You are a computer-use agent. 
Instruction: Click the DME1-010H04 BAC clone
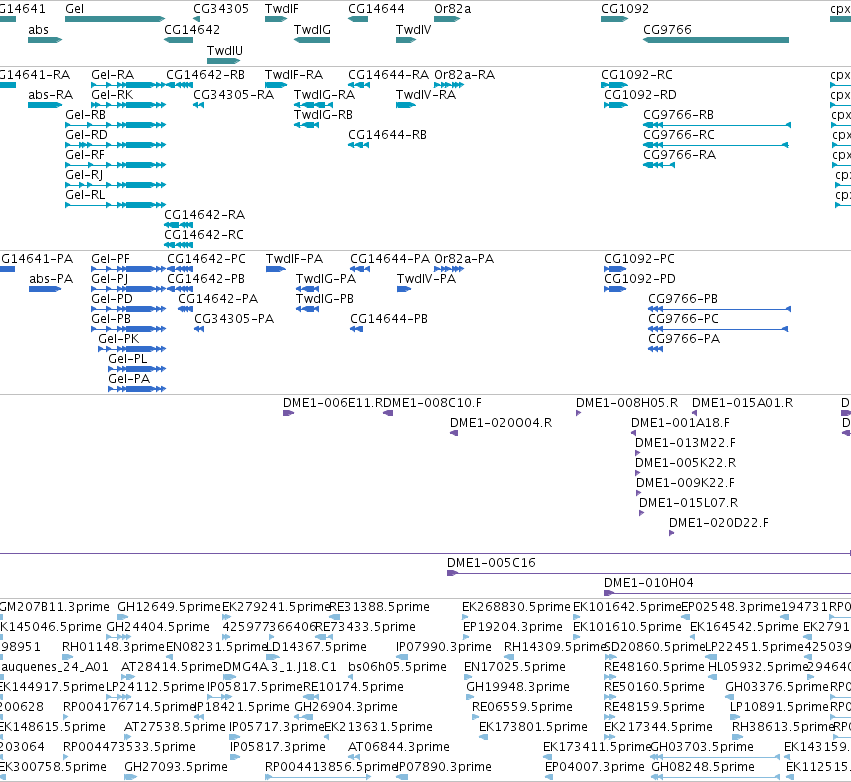pos(727,593)
